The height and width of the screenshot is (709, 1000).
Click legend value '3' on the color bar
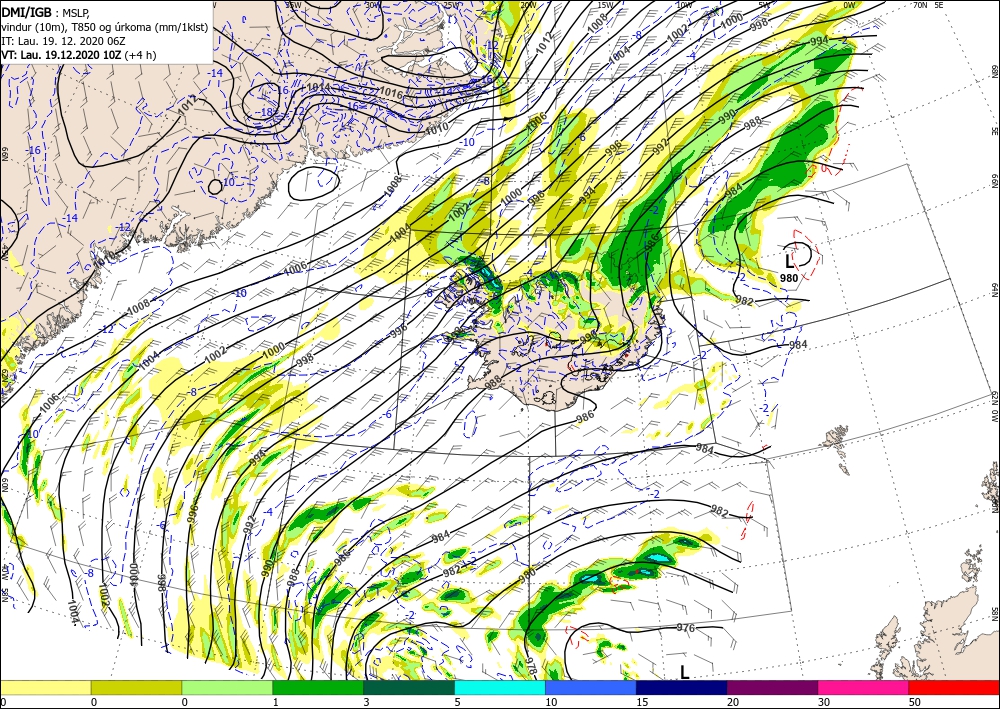367,702
